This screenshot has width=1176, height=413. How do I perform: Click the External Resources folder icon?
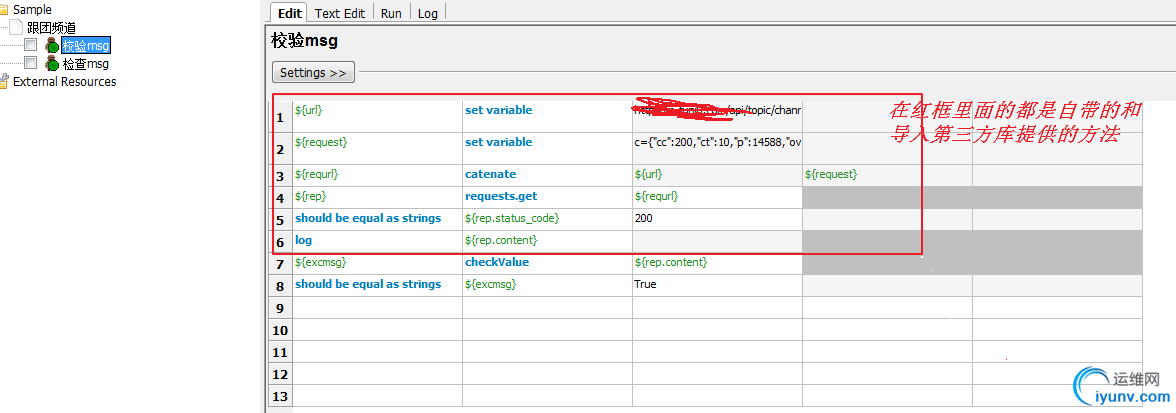4,82
